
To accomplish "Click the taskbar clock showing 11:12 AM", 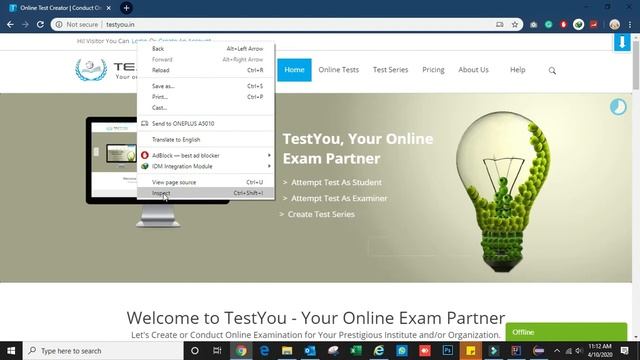I will (600, 350).
